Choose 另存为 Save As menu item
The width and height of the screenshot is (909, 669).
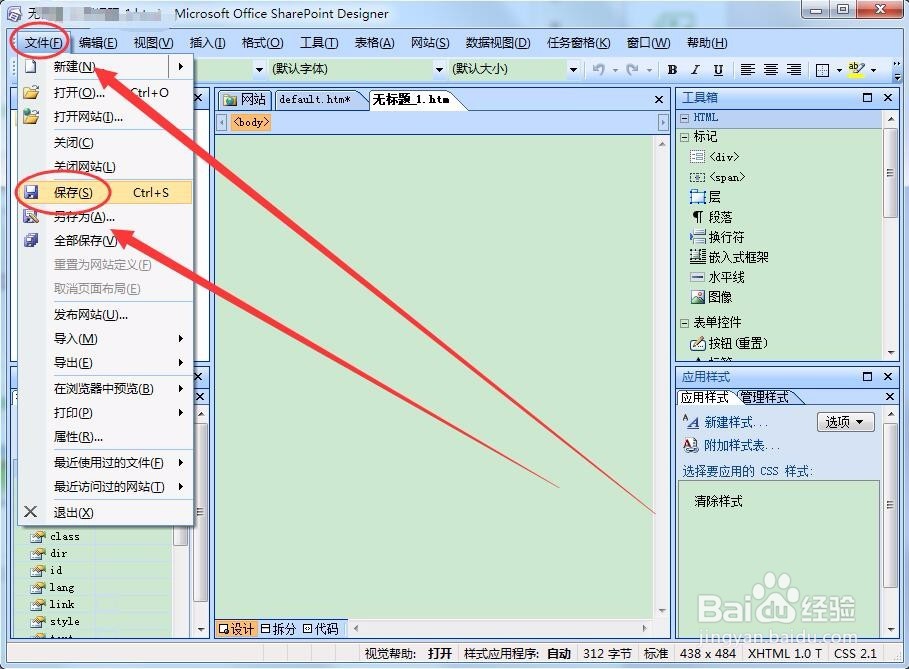[105, 217]
